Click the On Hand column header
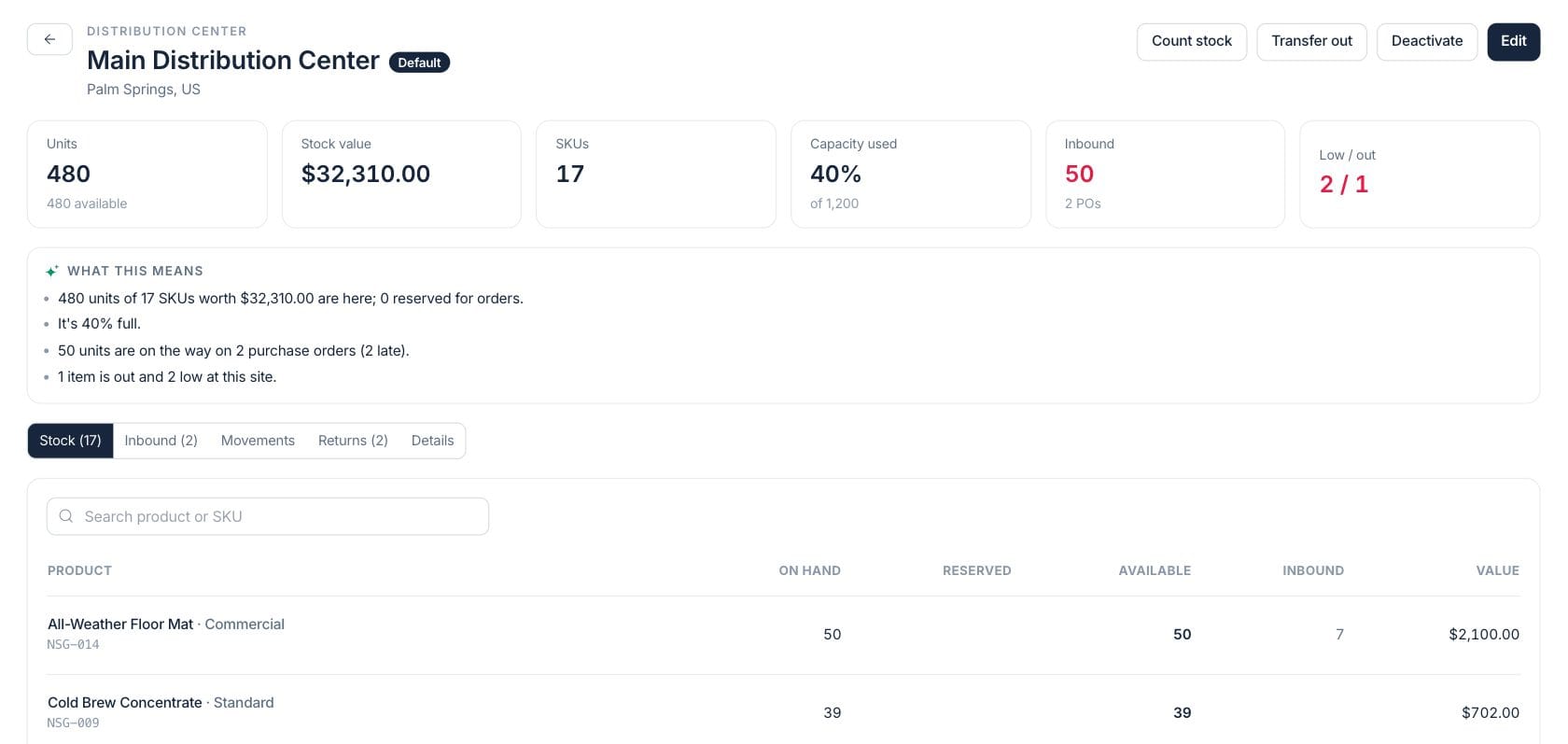 [x=809, y=570]
